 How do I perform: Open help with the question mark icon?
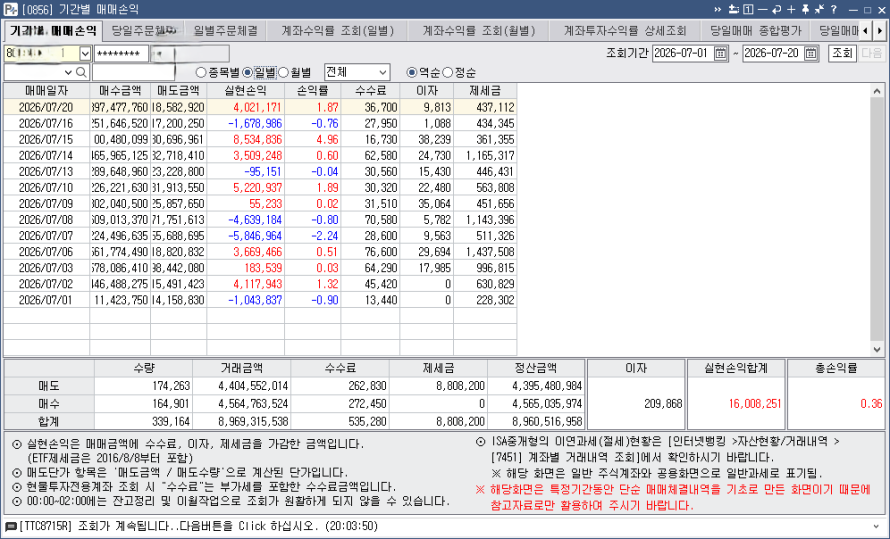click(x=834, y=10)
